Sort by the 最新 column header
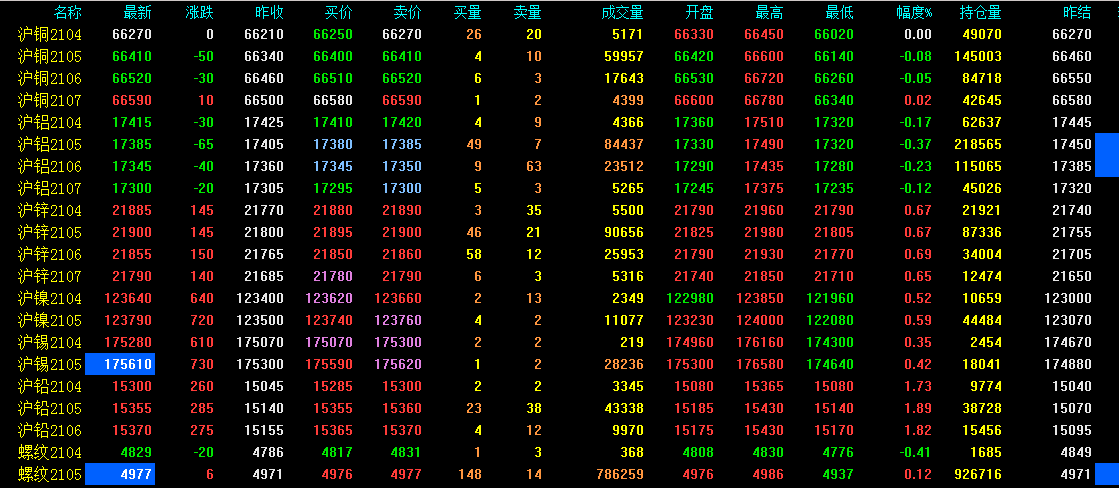This screenshot has height=488, width=1119. coord(138,12)
